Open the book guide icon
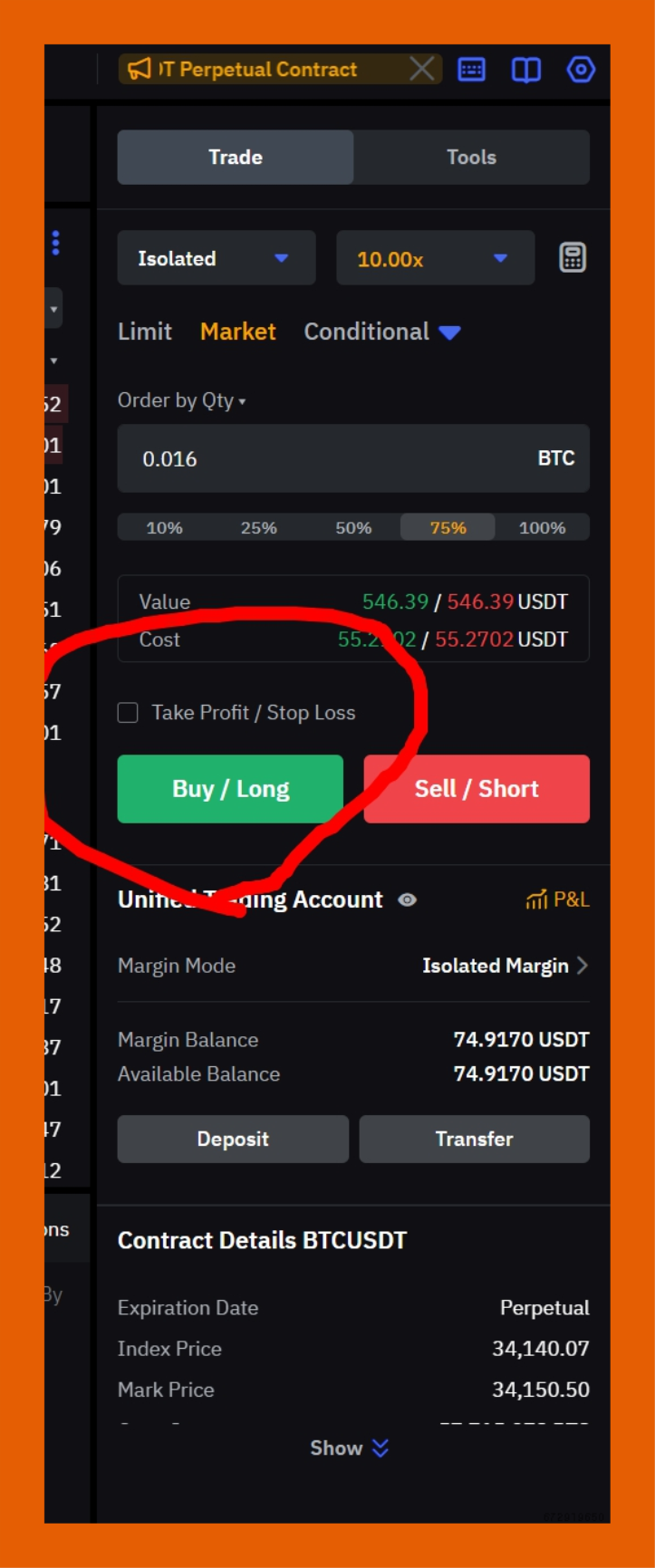The width and height of the screenshot is (655, 1568). click(525, 70)
